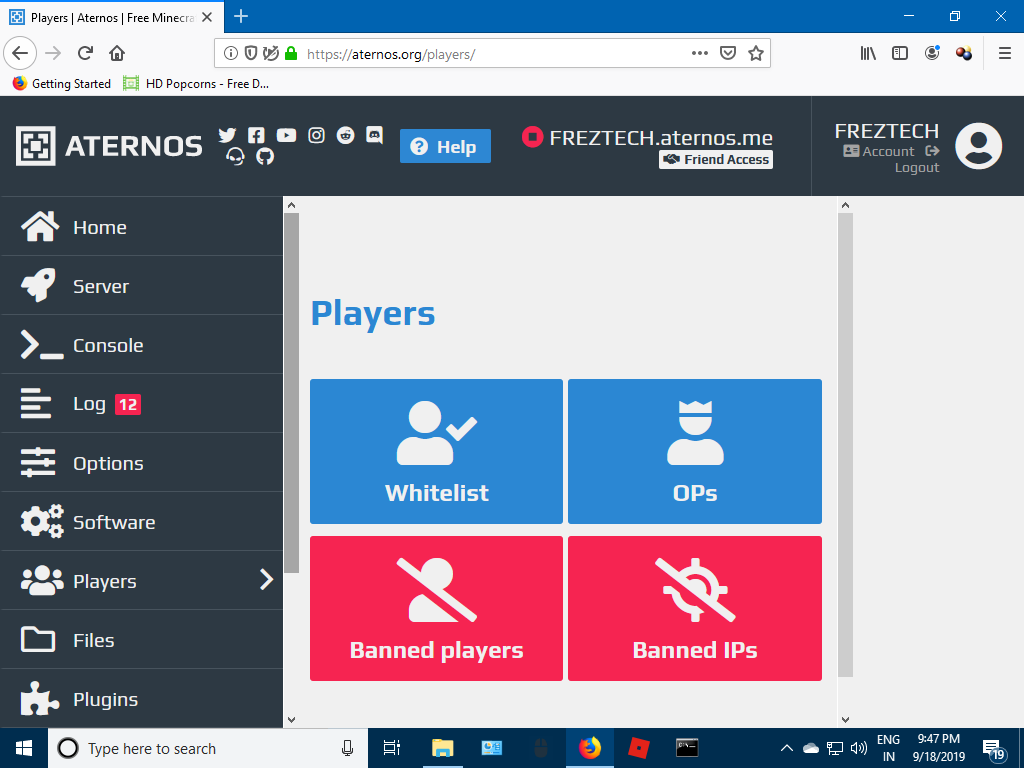Click the Aternos logo
The image size is (1024, 768).
(x=109, y=146)
